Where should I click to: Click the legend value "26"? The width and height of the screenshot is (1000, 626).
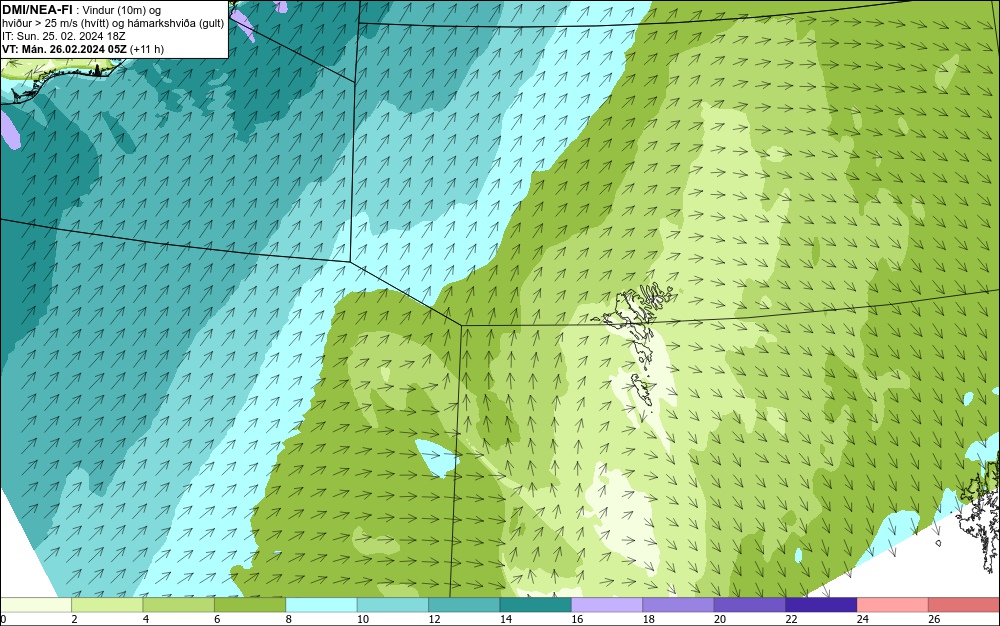coord(934,619)
